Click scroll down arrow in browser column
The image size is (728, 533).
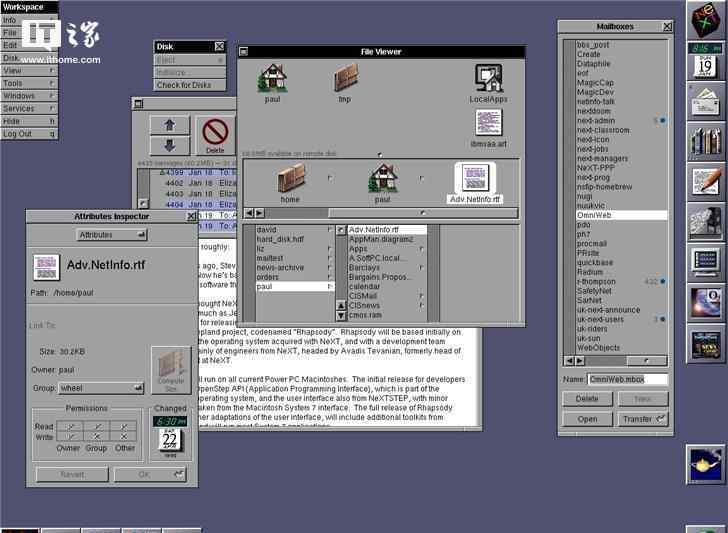click(341, 315)
